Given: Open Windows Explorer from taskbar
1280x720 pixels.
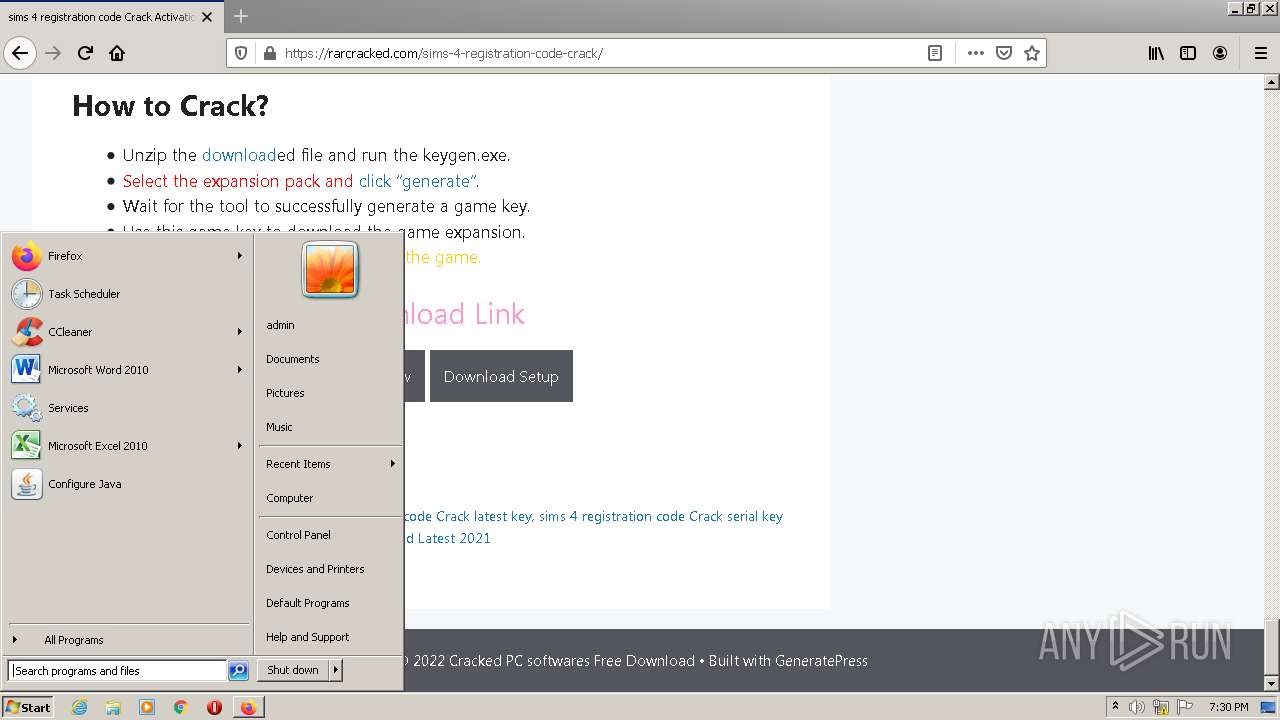Looking at the screenshot, I should (113, 707).
